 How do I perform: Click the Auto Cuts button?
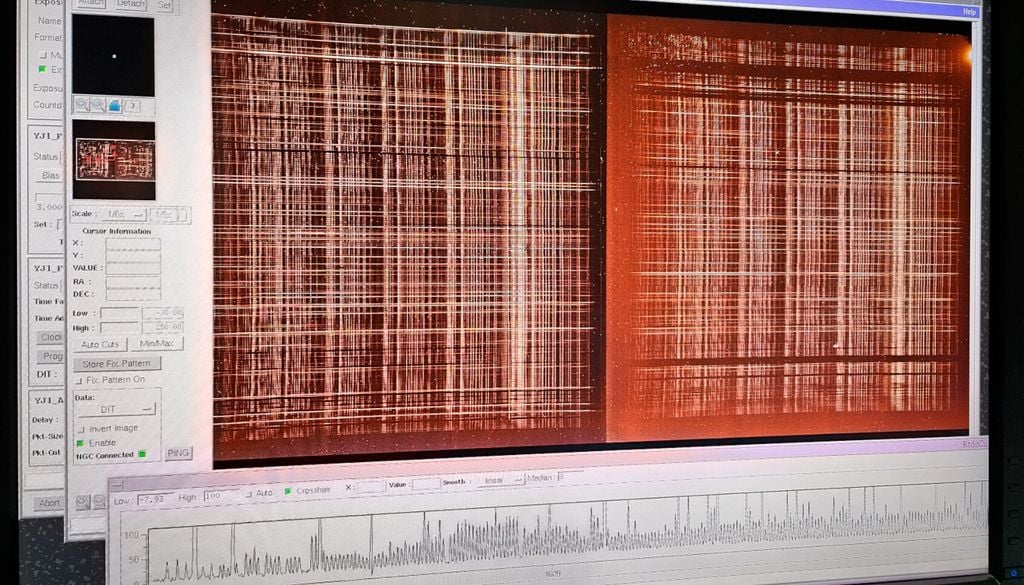pos(100,344)
